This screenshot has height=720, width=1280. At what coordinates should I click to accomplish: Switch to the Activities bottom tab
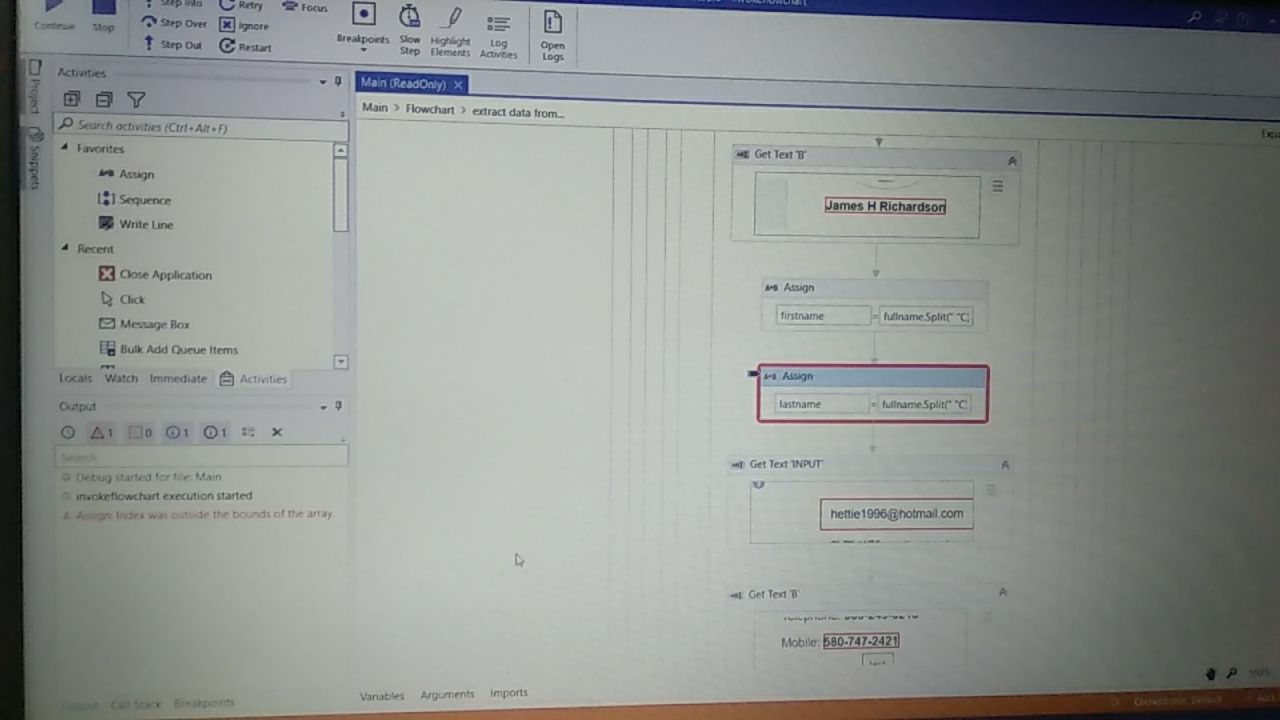(x=254, y=378)
